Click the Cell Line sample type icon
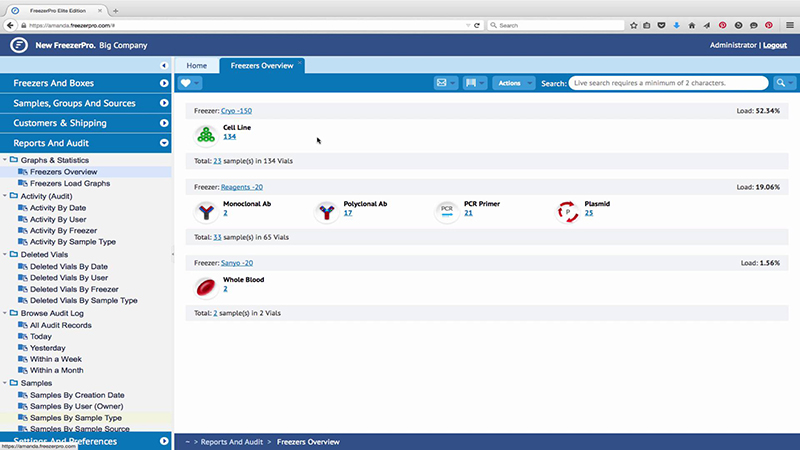The image size is (800, 450). 206,135
